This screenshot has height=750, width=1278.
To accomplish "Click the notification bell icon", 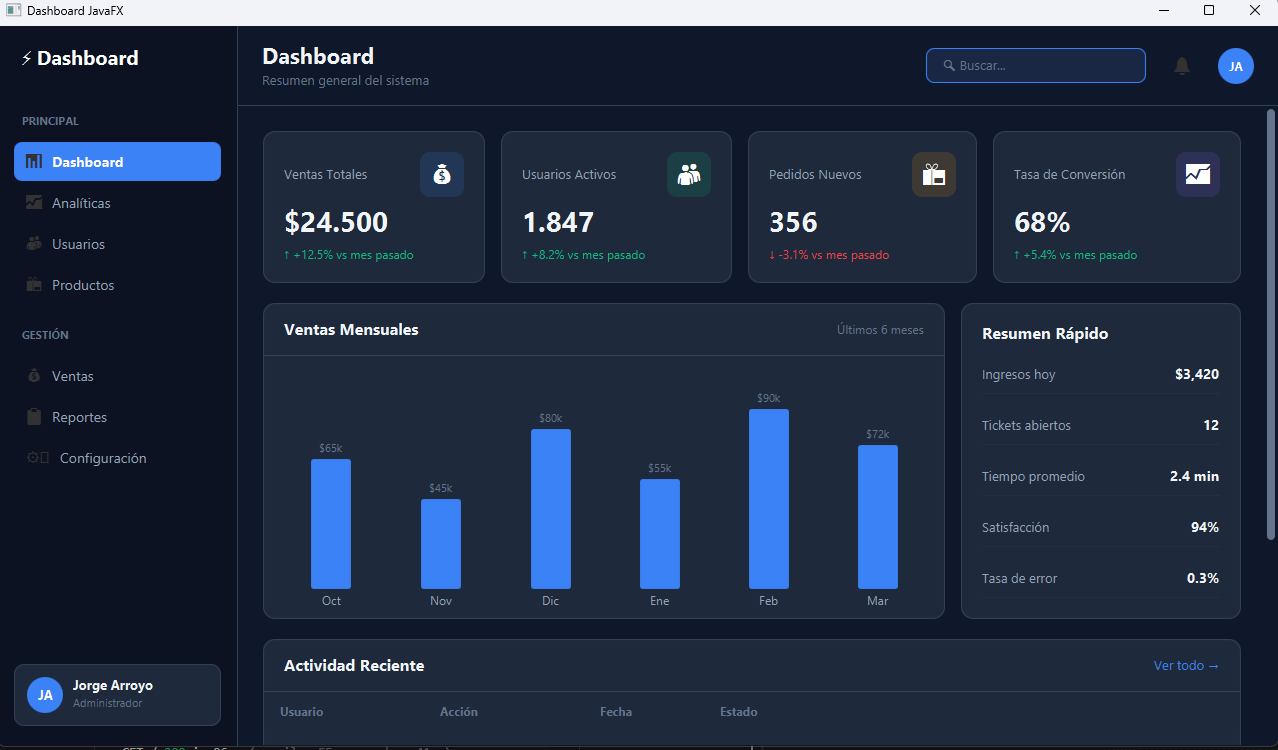I will click(1181, 65).
